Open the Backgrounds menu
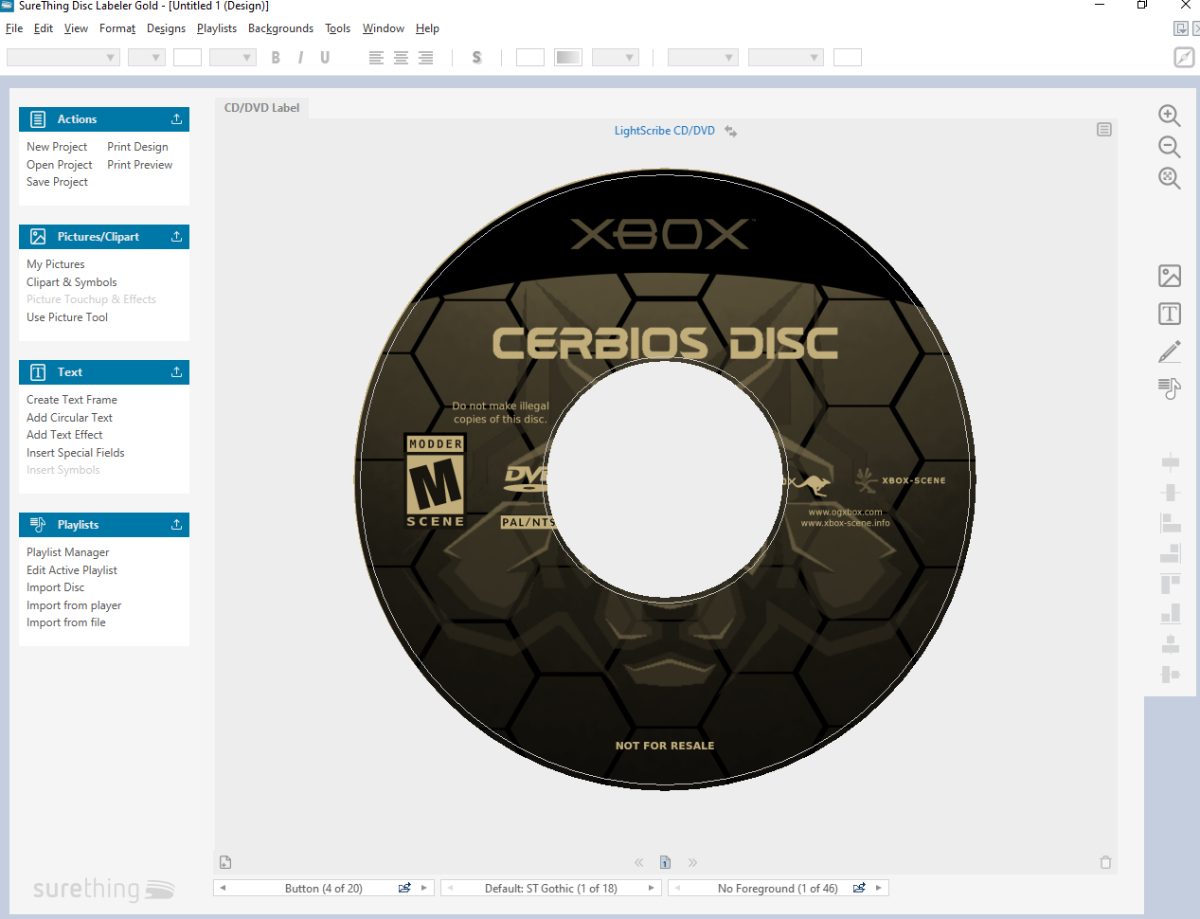 (281, 28)
